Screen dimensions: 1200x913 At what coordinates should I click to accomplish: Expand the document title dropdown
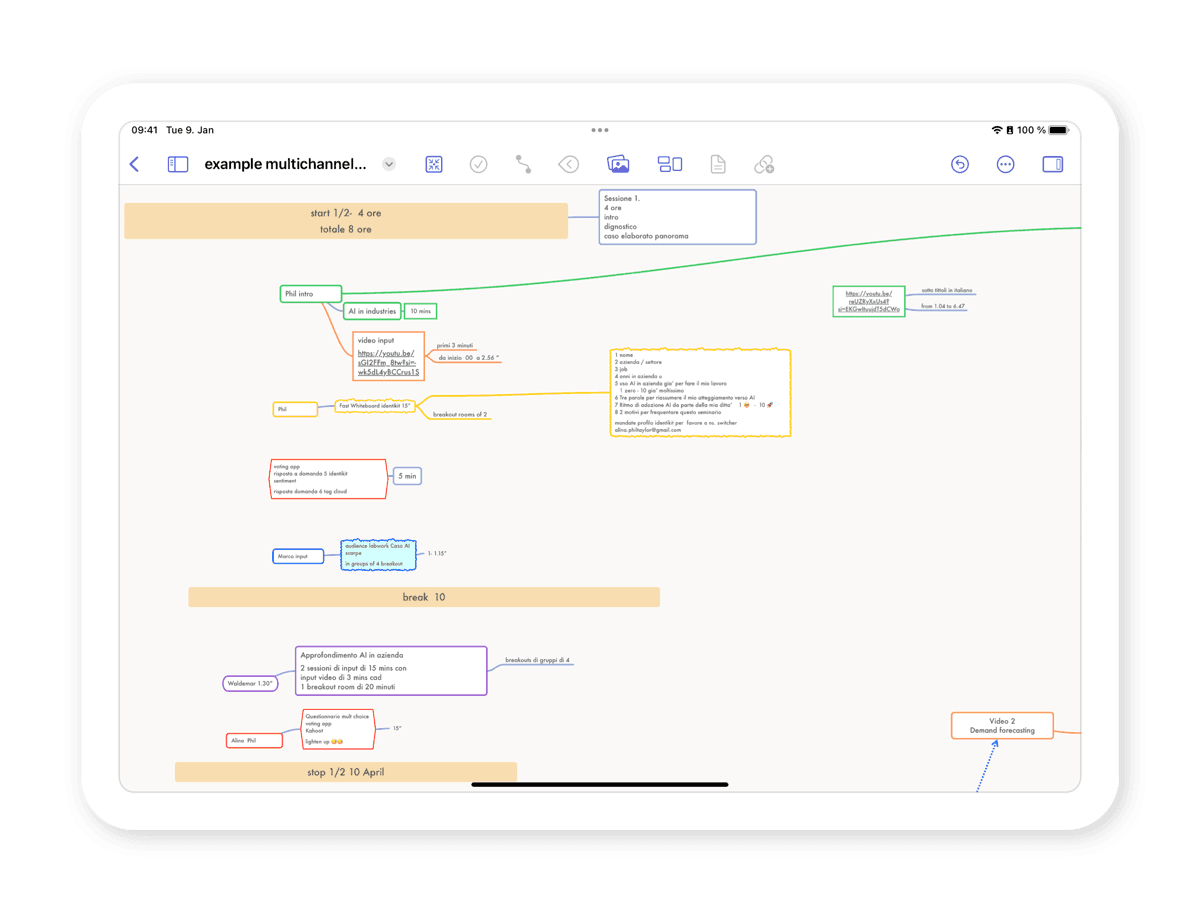[x=389, y=164]
